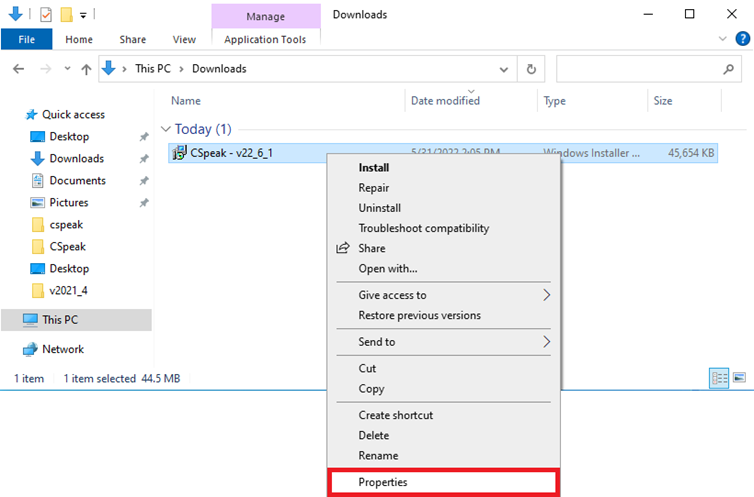
Task: Choose Install in the context menu
Action: tap(374, 168)
